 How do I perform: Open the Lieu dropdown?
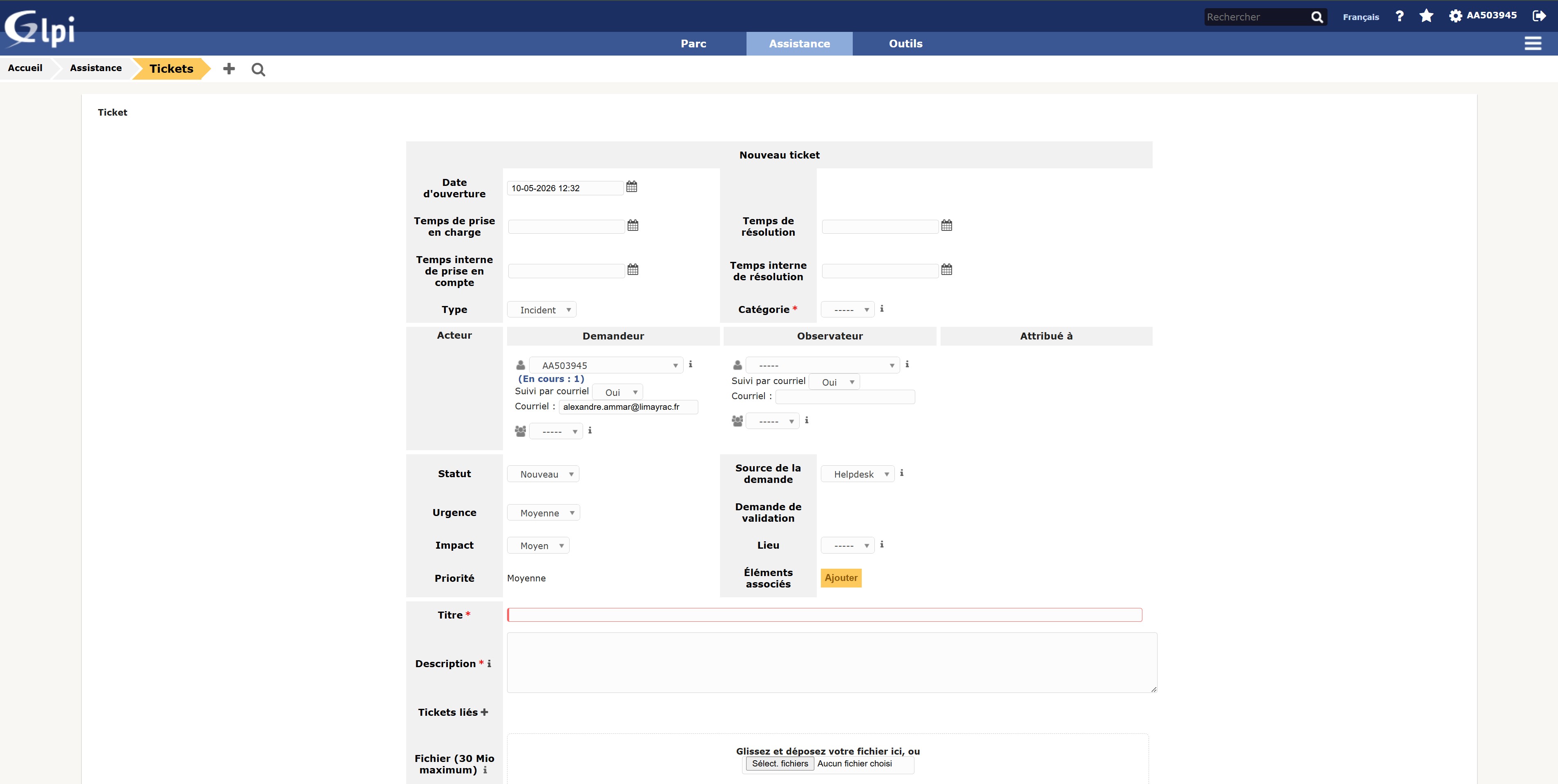point(847,545)
